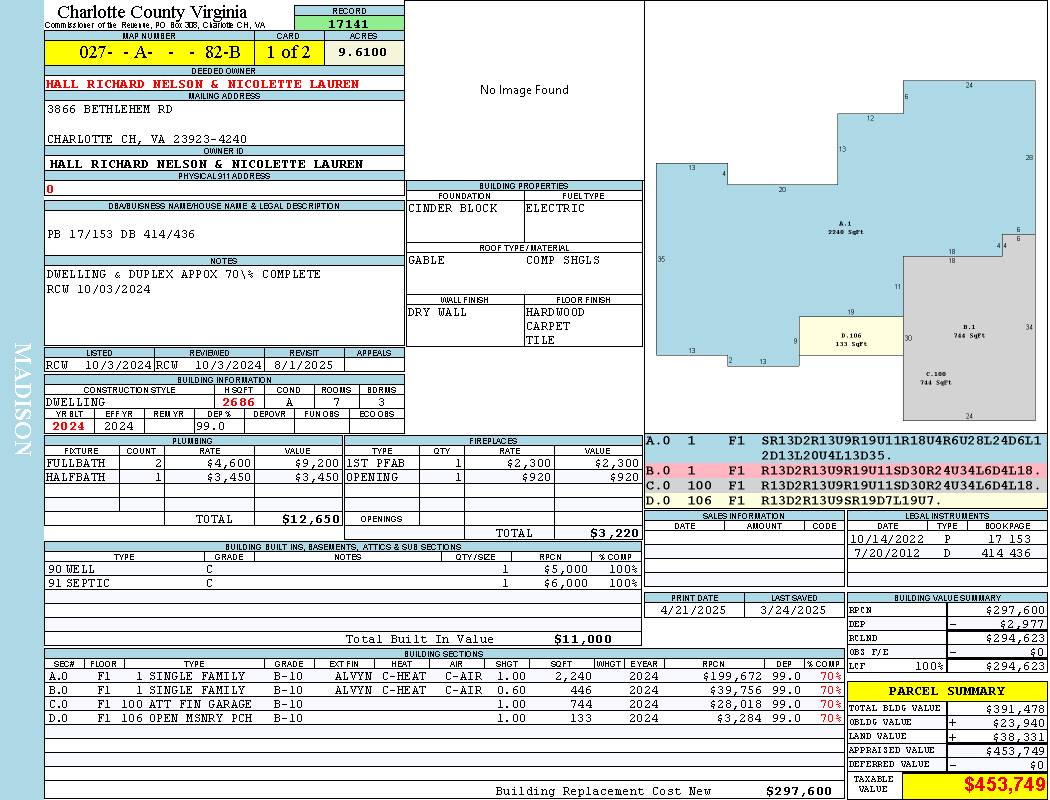The height and width of the screenshot is (800, 1050).
Task: Select the yellow map number 027-A-82-B field
Action: click(x=150, y=52)
